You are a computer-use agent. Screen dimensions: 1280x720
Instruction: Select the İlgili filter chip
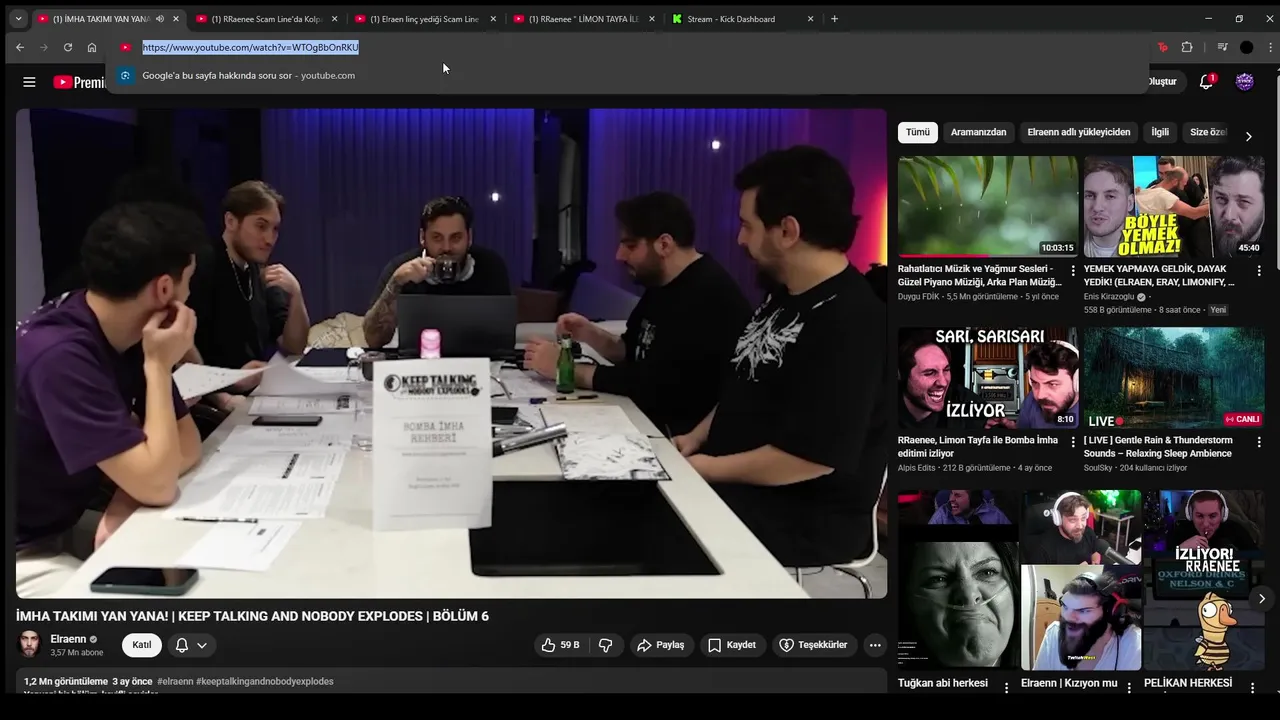[1160, 132]
